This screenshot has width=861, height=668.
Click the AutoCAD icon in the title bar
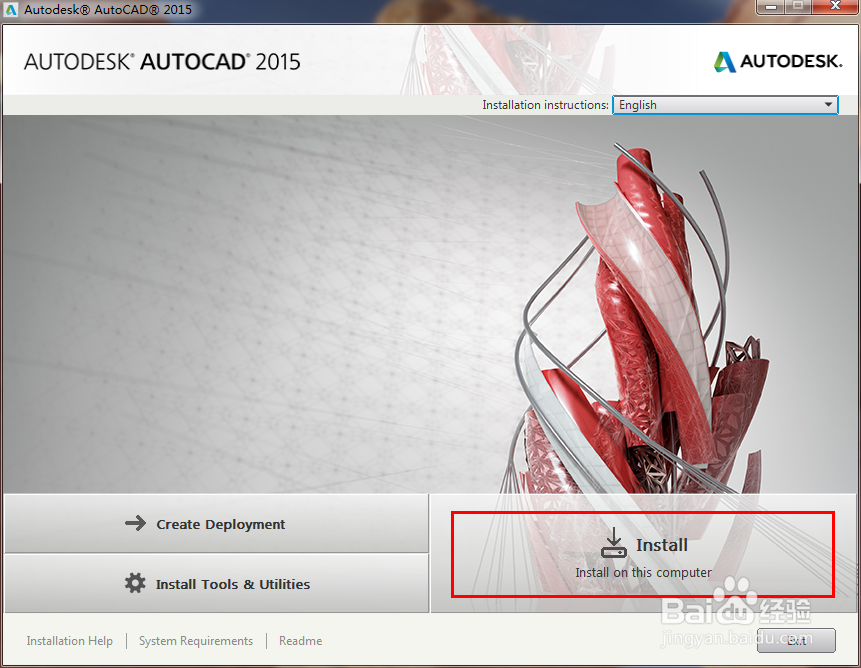pos(12,8)
